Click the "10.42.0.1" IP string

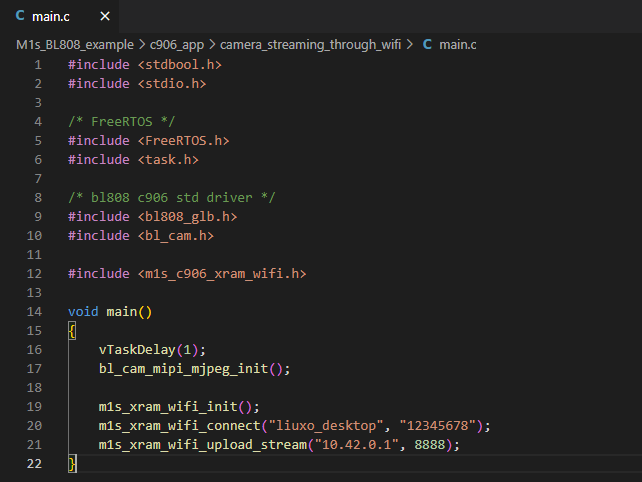point(357,445)
